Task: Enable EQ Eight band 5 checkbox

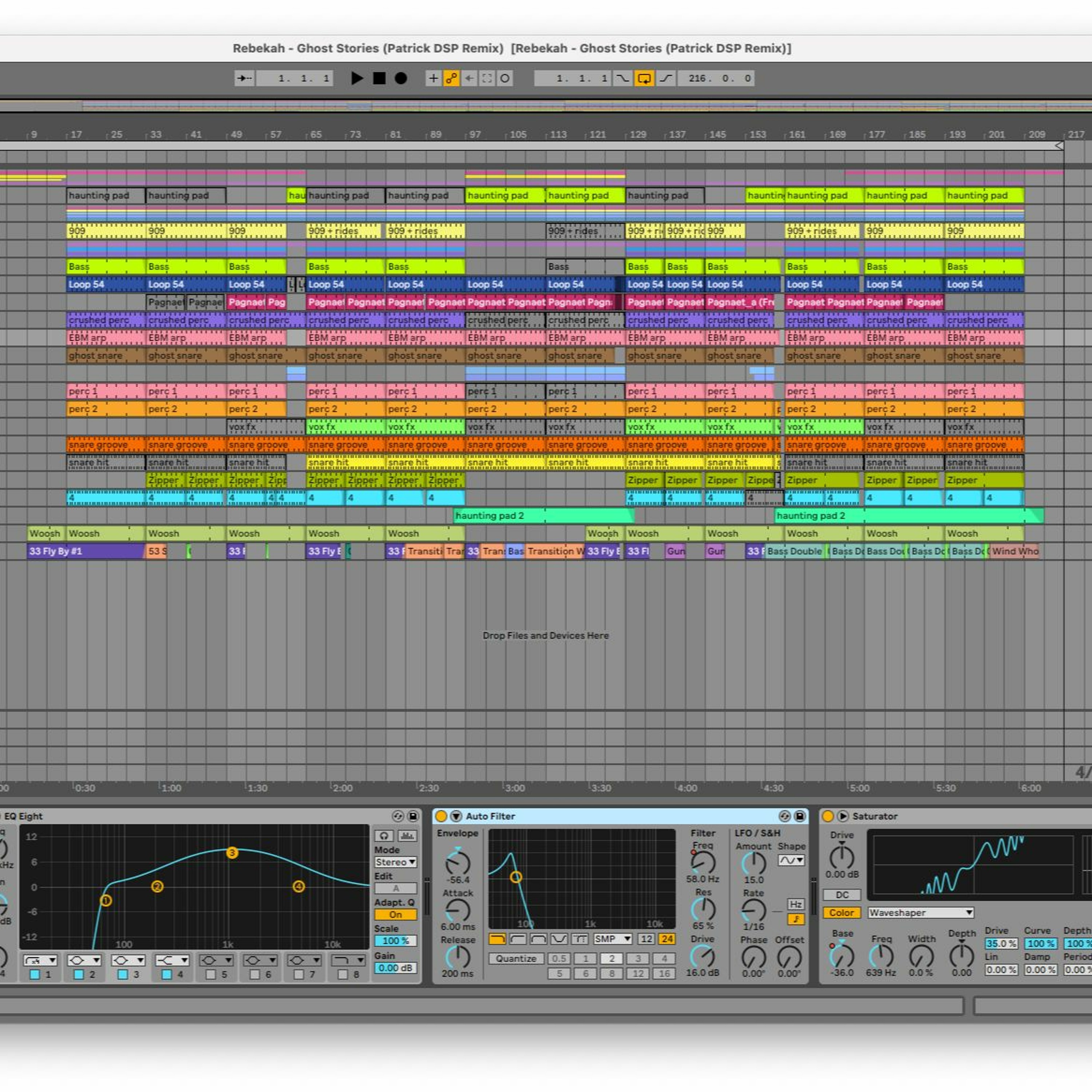Action: pyautogui.click(x=210, y=974)
